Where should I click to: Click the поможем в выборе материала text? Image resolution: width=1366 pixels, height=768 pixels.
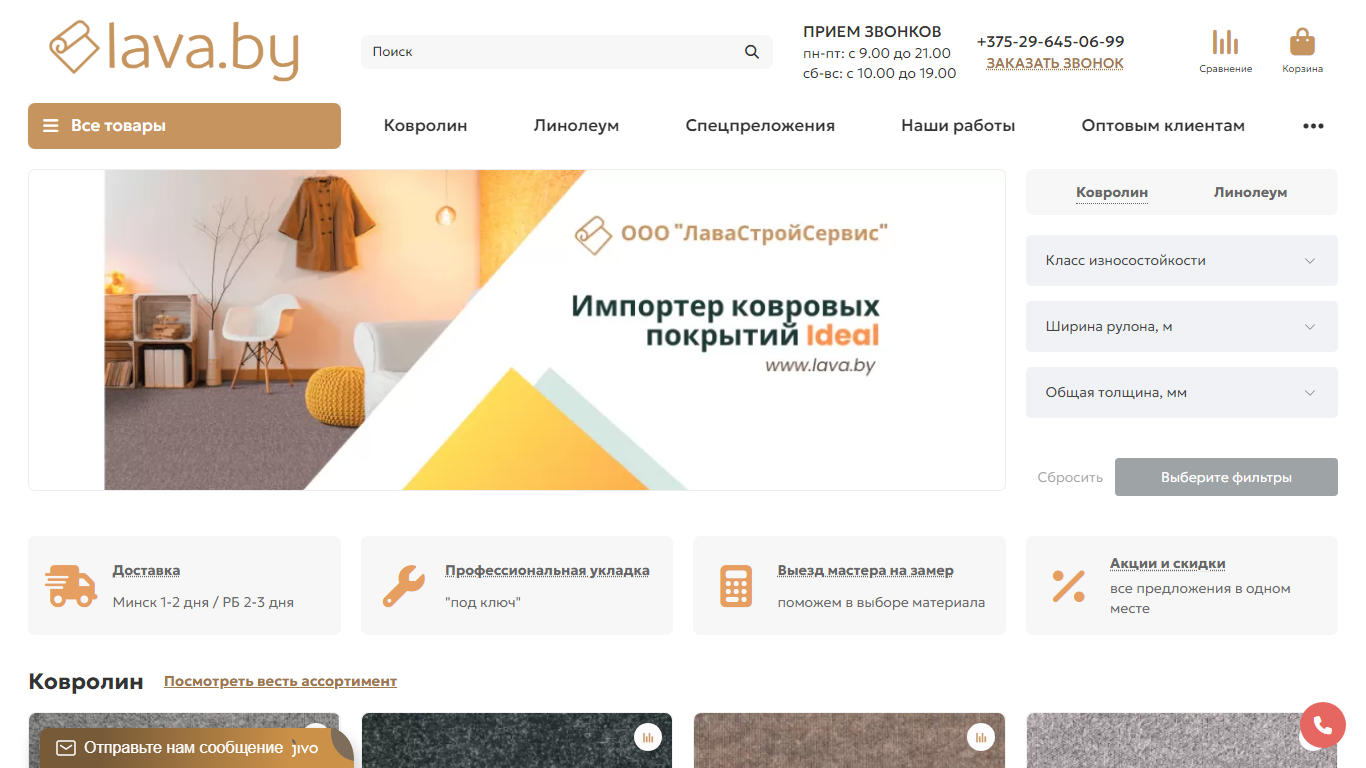(x=881, y=603)
